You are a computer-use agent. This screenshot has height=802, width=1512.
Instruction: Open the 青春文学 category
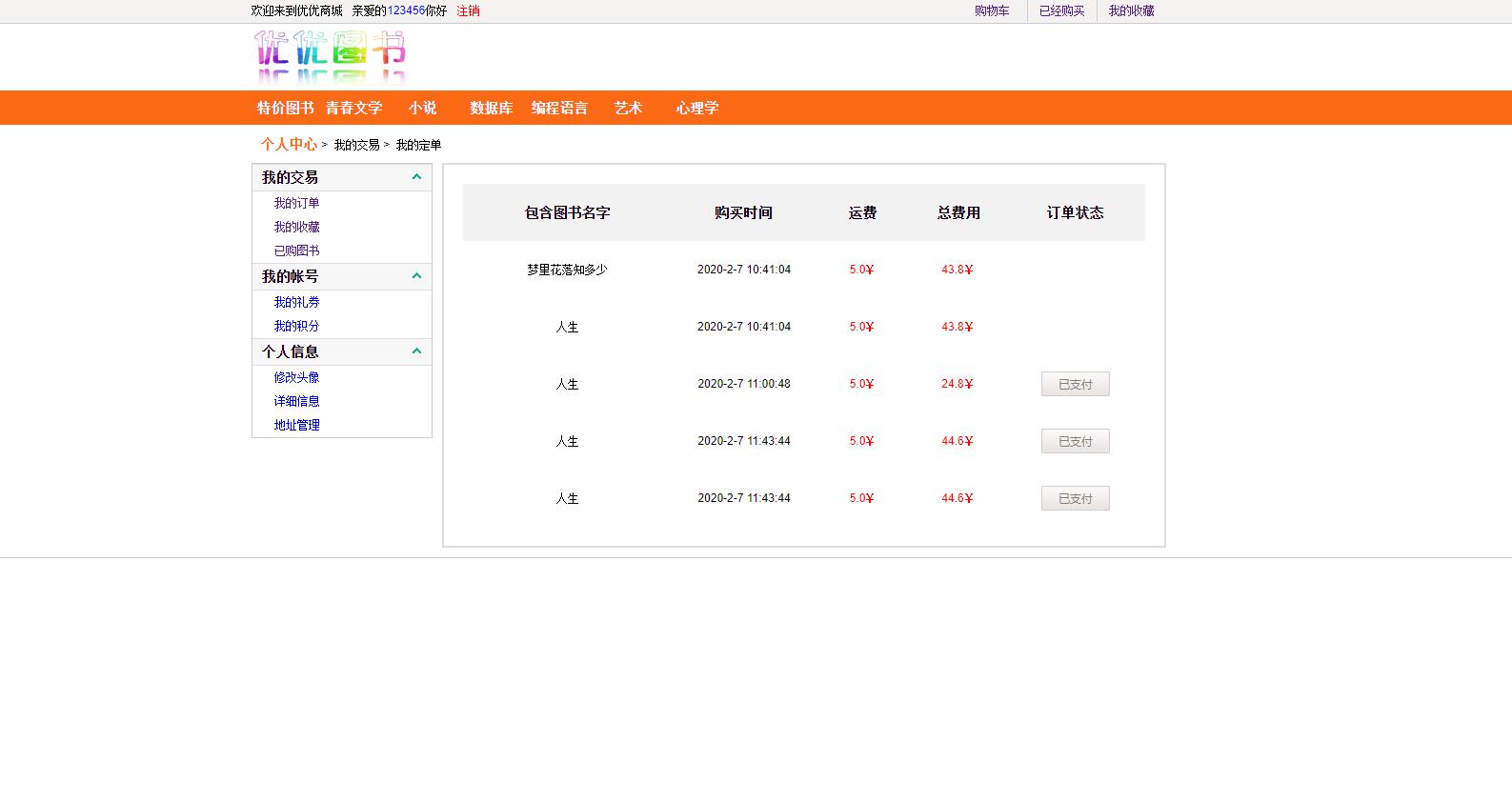(353, 108)
